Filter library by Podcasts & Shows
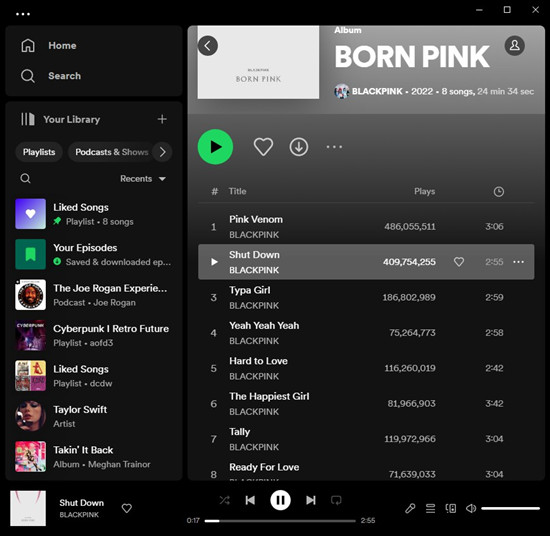Viewport: 550px width, 536px height. point(112,152)
